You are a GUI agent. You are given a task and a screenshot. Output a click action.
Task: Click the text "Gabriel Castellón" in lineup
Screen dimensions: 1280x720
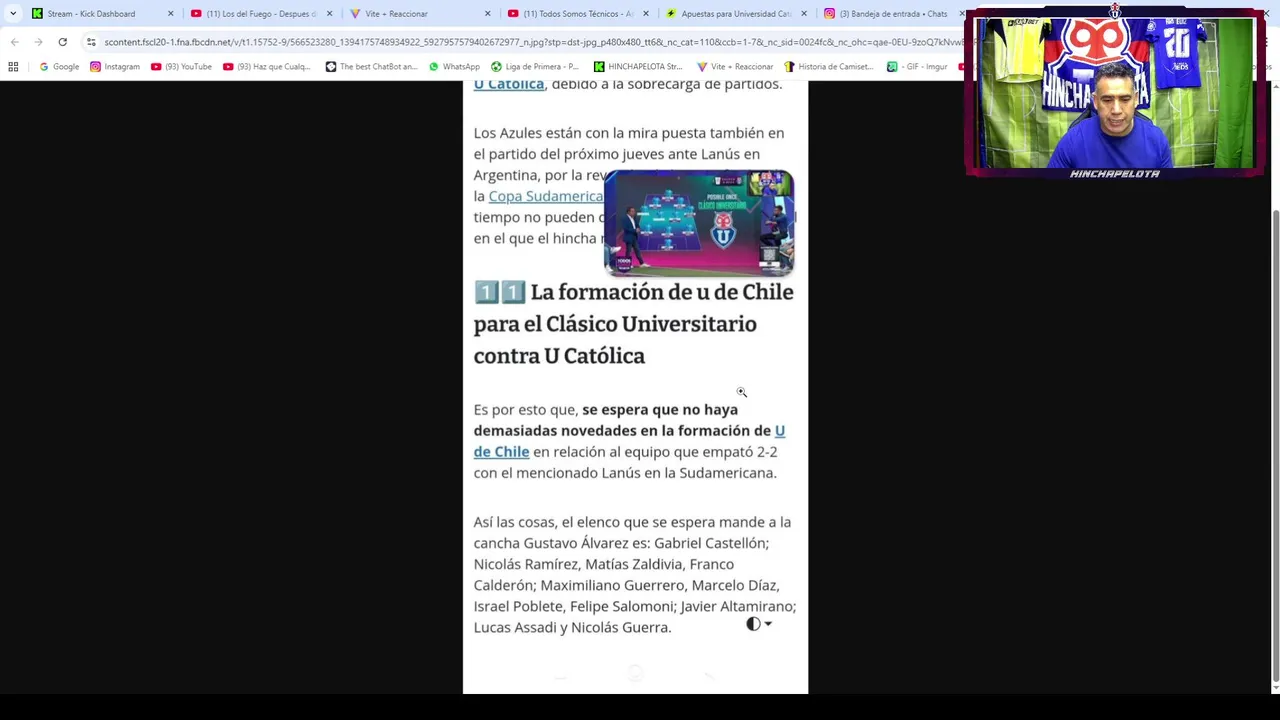711,543
